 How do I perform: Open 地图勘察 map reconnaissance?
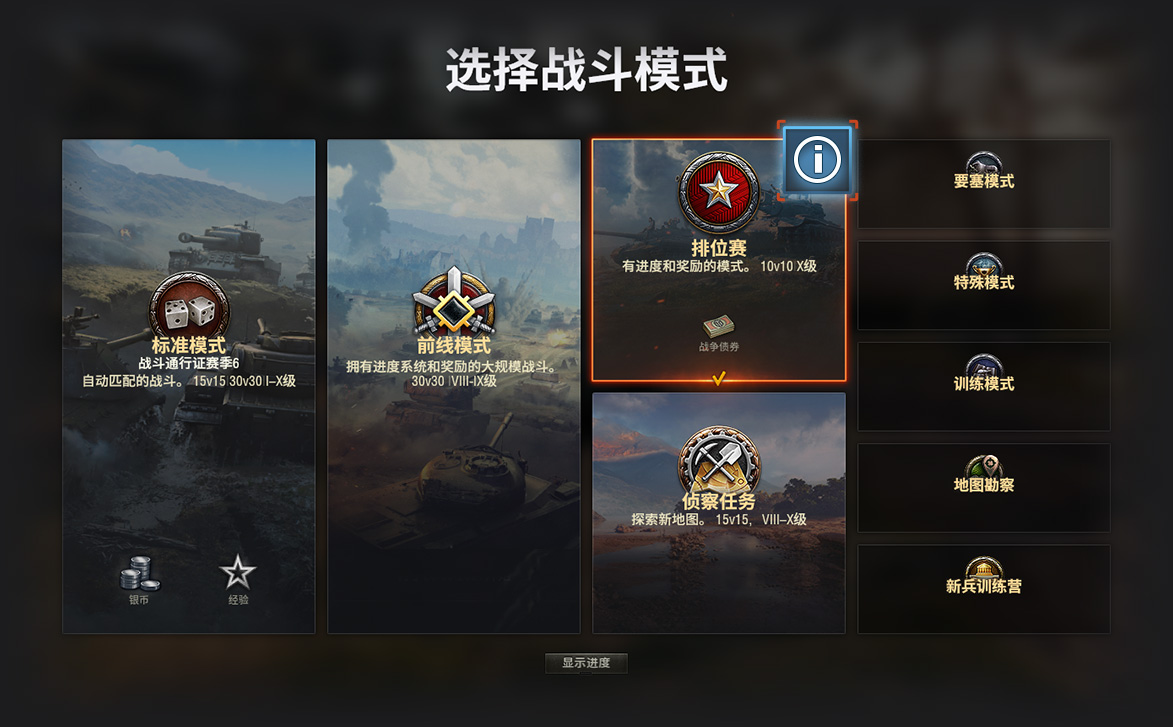pos(984,488)
